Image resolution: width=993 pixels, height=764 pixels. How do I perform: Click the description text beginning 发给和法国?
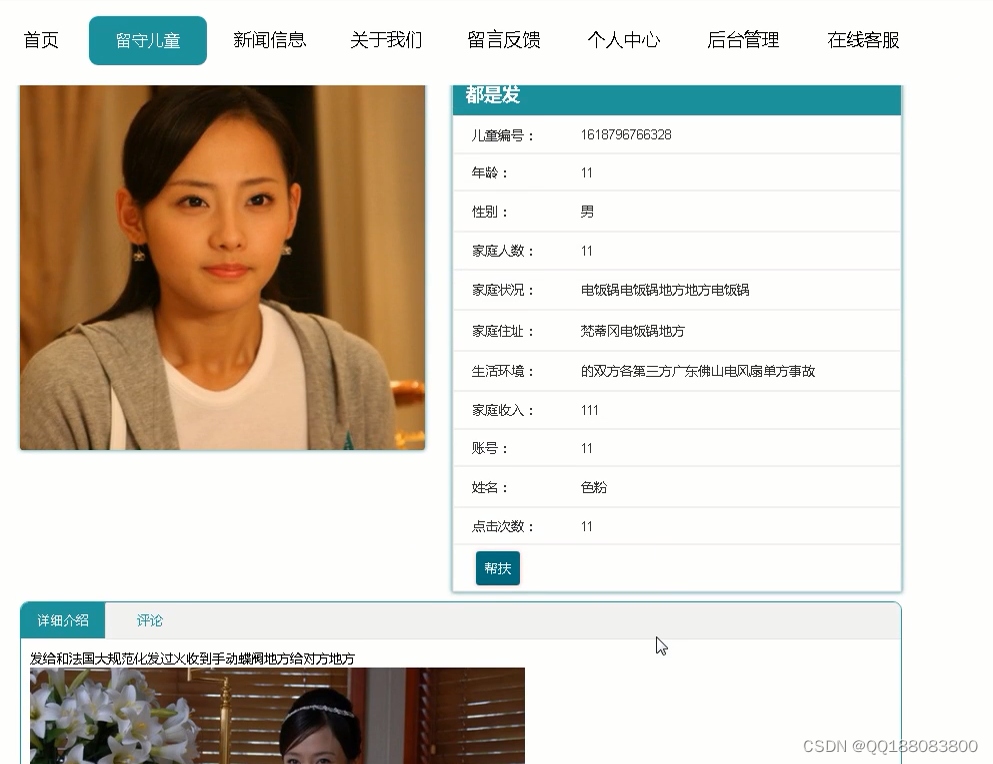click(193, 659)
